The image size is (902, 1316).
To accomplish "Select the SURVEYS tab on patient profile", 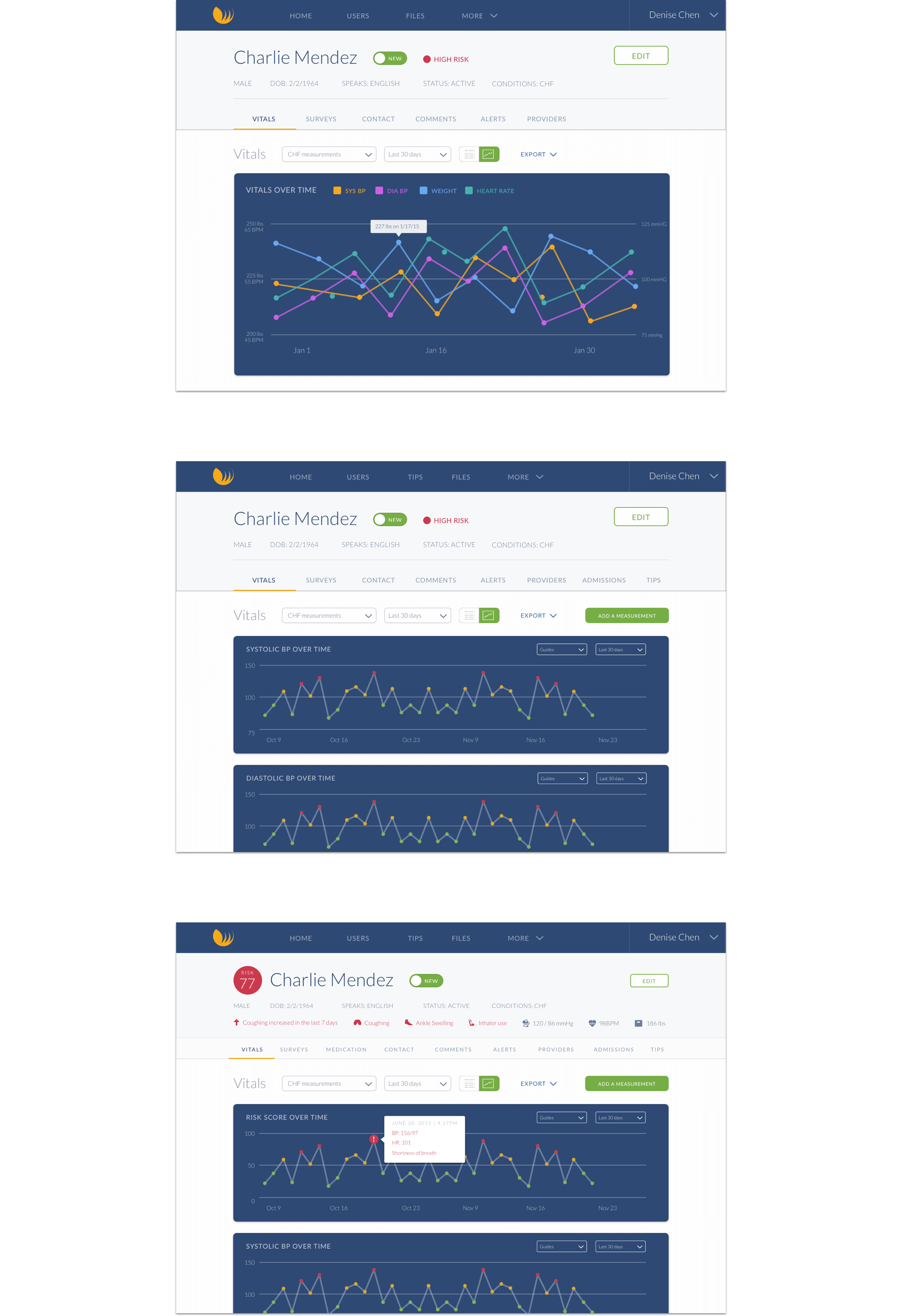I will (321, 119).
